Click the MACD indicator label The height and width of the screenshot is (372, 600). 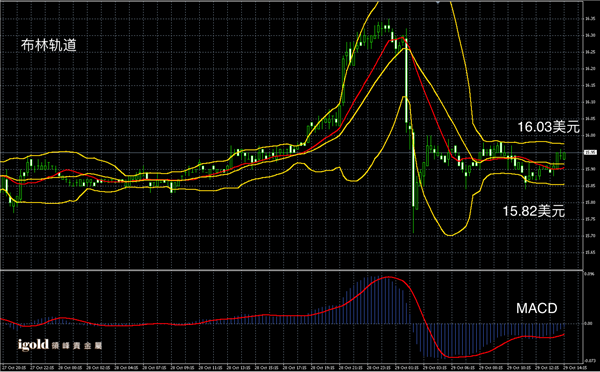pyautogui.click(x=536, y=308)
